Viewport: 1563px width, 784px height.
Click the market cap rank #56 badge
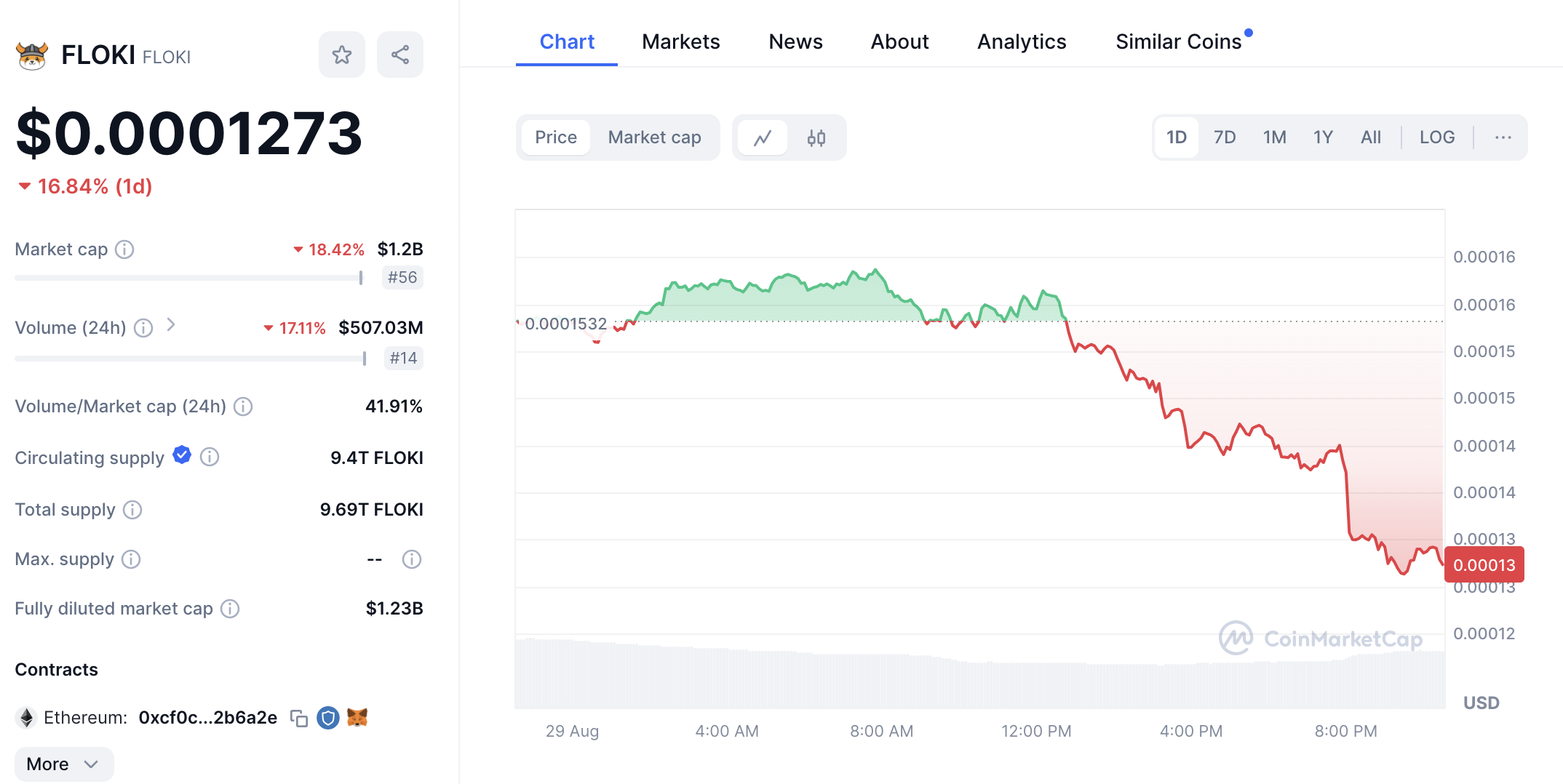(x=402, y=278)
